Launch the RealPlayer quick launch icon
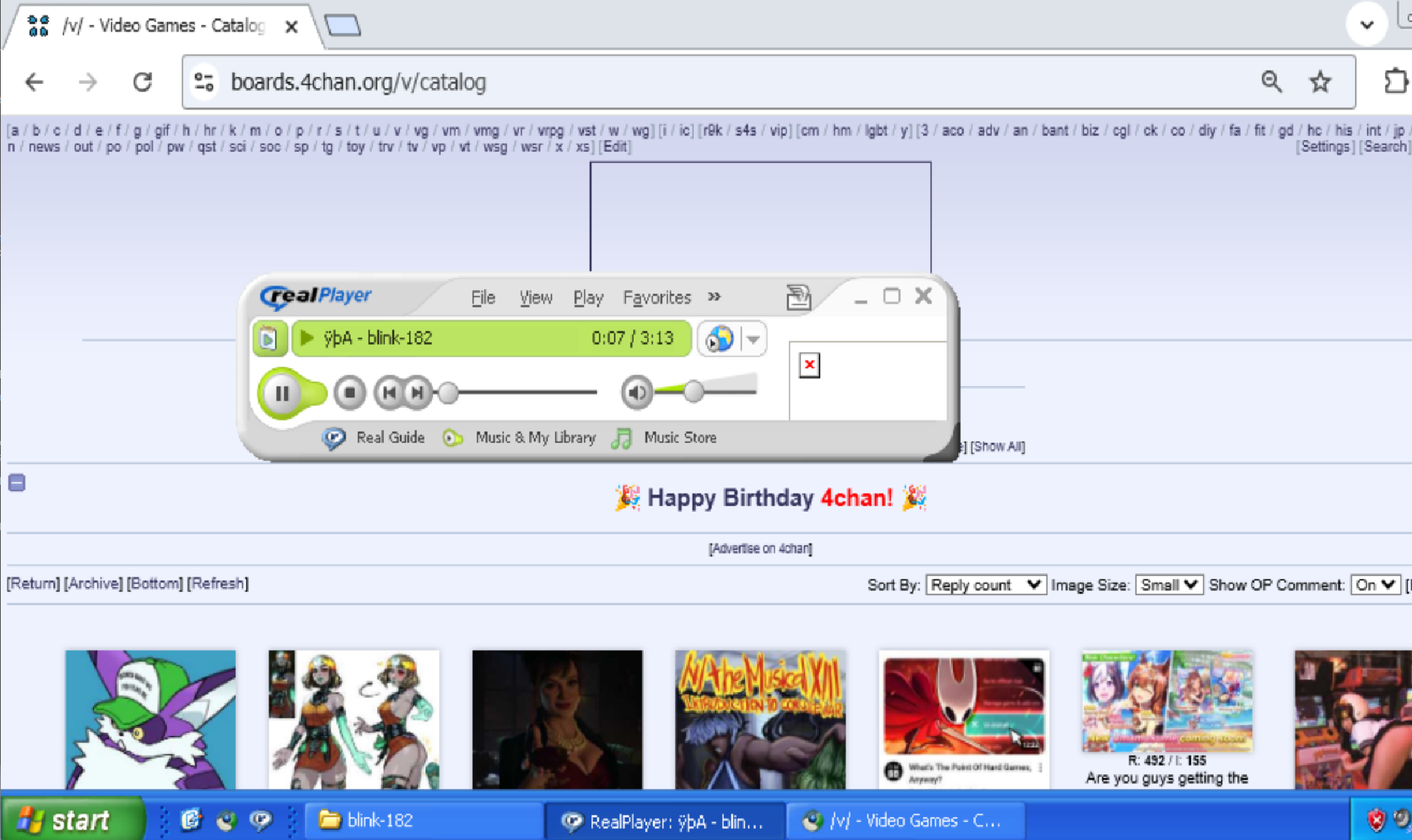 (x=261, y=820)
